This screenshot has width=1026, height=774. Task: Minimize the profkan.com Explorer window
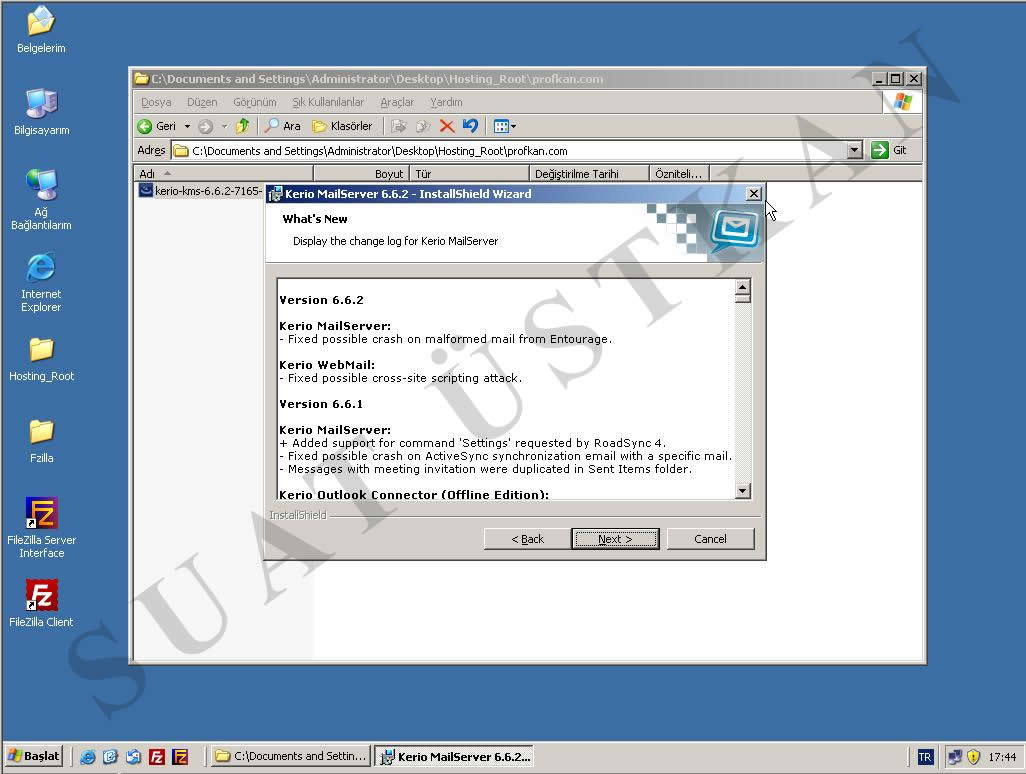point(880,79)
